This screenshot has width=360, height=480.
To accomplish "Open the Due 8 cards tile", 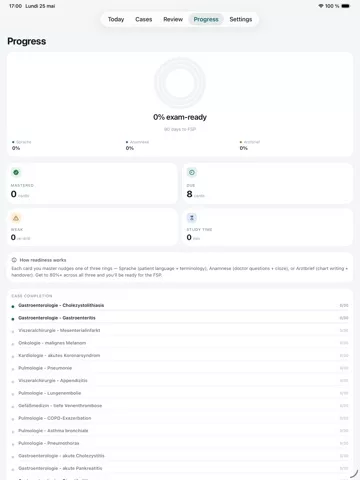I will (268, 183).
